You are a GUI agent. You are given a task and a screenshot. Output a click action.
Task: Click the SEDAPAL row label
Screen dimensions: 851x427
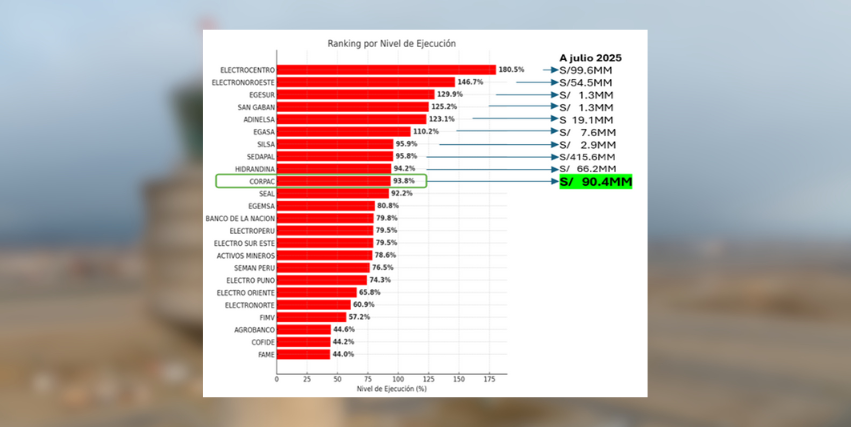pos(260,157)
